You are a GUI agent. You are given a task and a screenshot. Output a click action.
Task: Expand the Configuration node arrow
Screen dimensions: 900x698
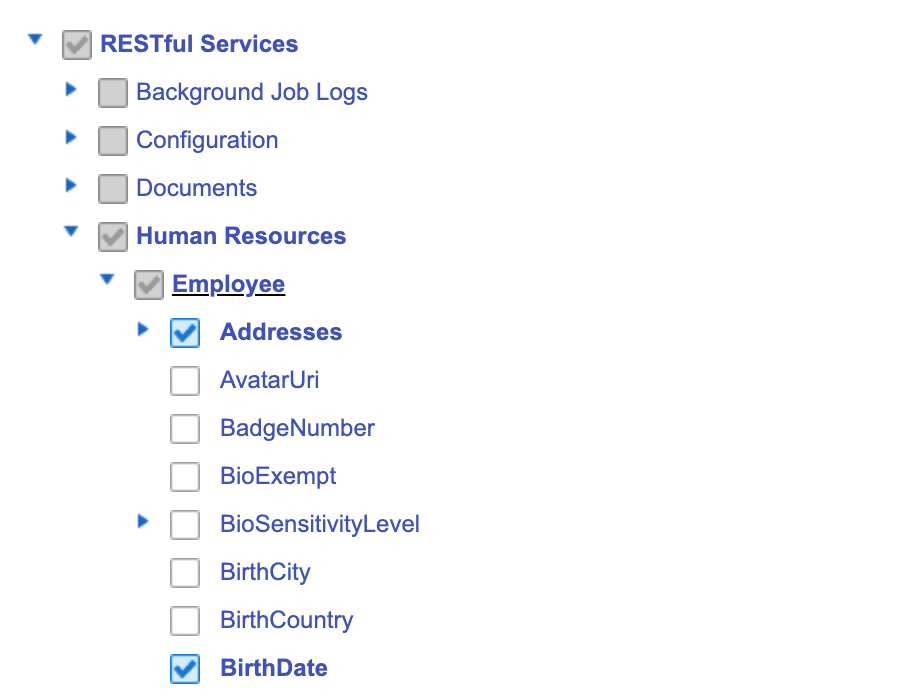[71, 137]
